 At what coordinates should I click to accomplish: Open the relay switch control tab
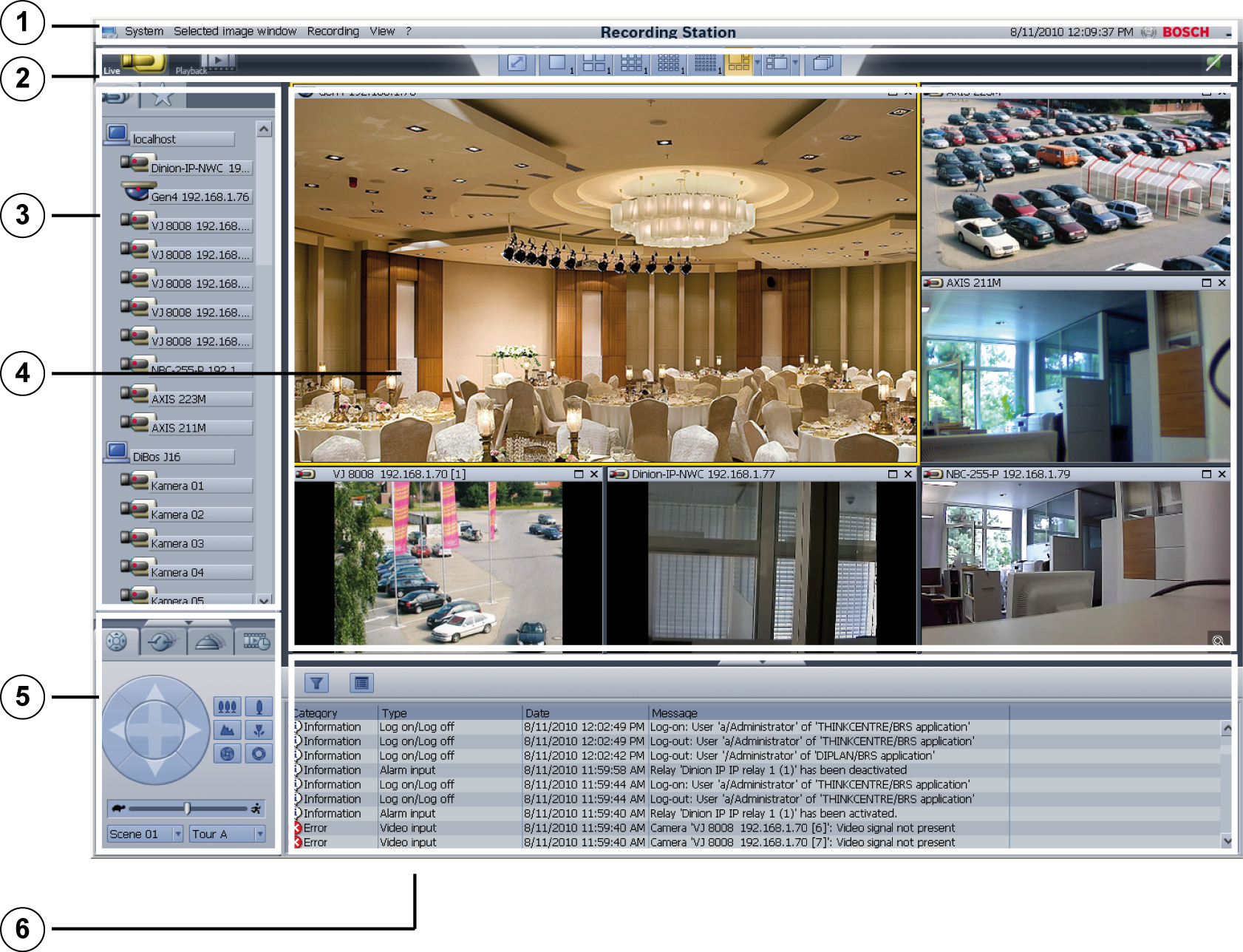[x=163, y=641]
